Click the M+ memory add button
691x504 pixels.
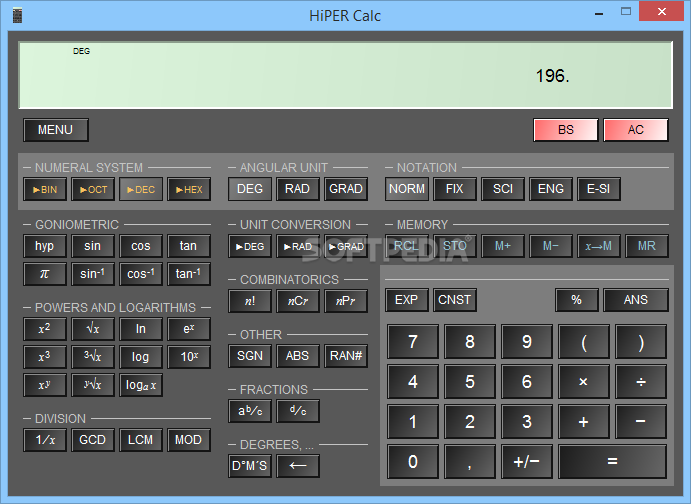503,246
